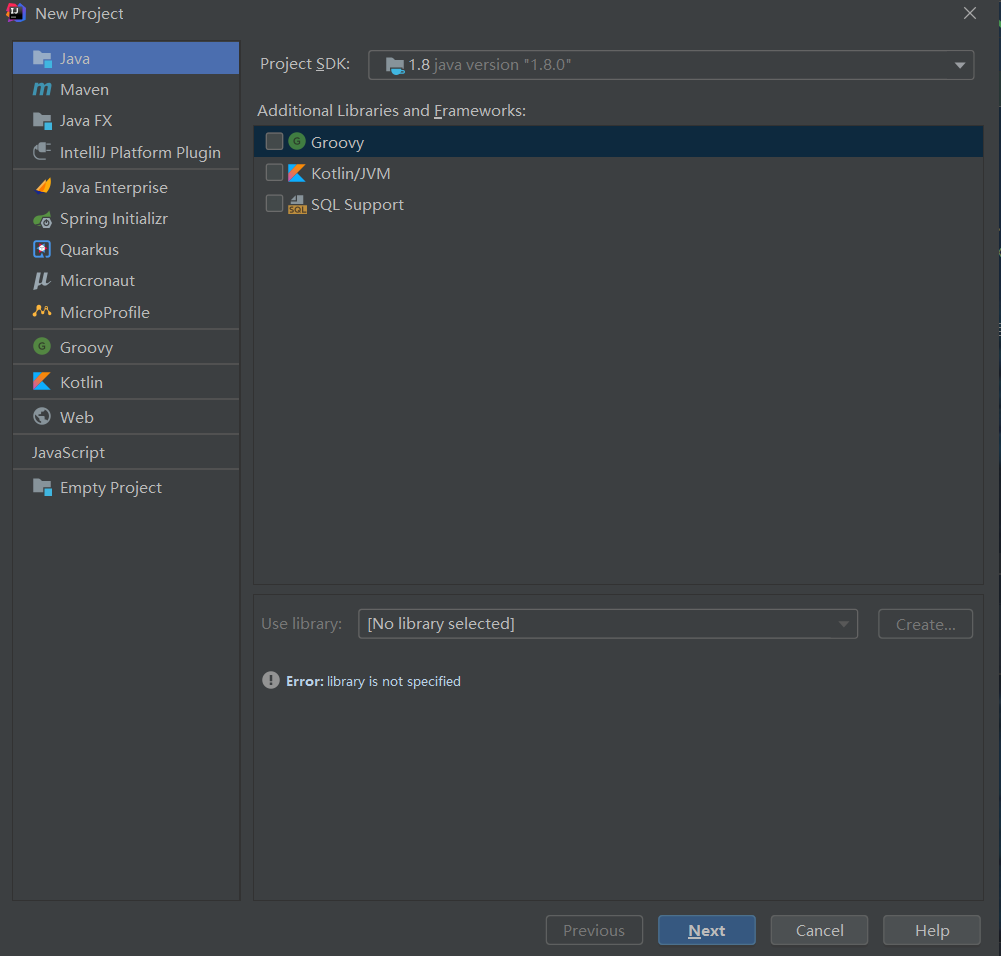Pick Web project type

click(x=126, y=417)
